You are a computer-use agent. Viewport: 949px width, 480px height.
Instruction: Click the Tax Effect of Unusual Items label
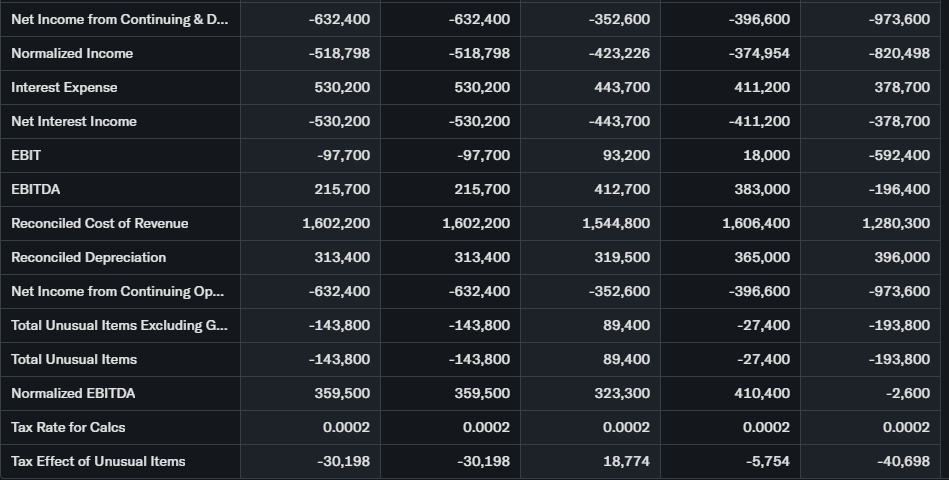tap(98, 461)
